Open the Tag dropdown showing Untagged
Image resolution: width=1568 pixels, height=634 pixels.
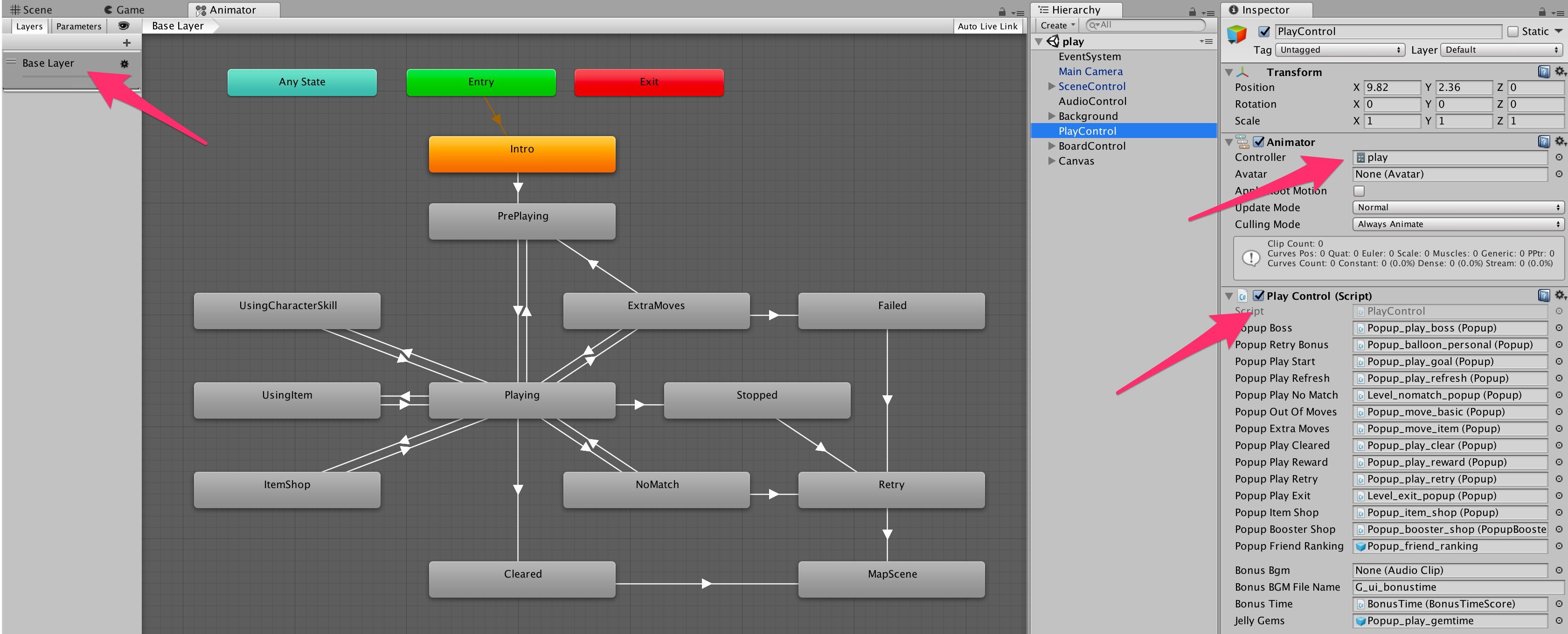(x=1339, y=50)
